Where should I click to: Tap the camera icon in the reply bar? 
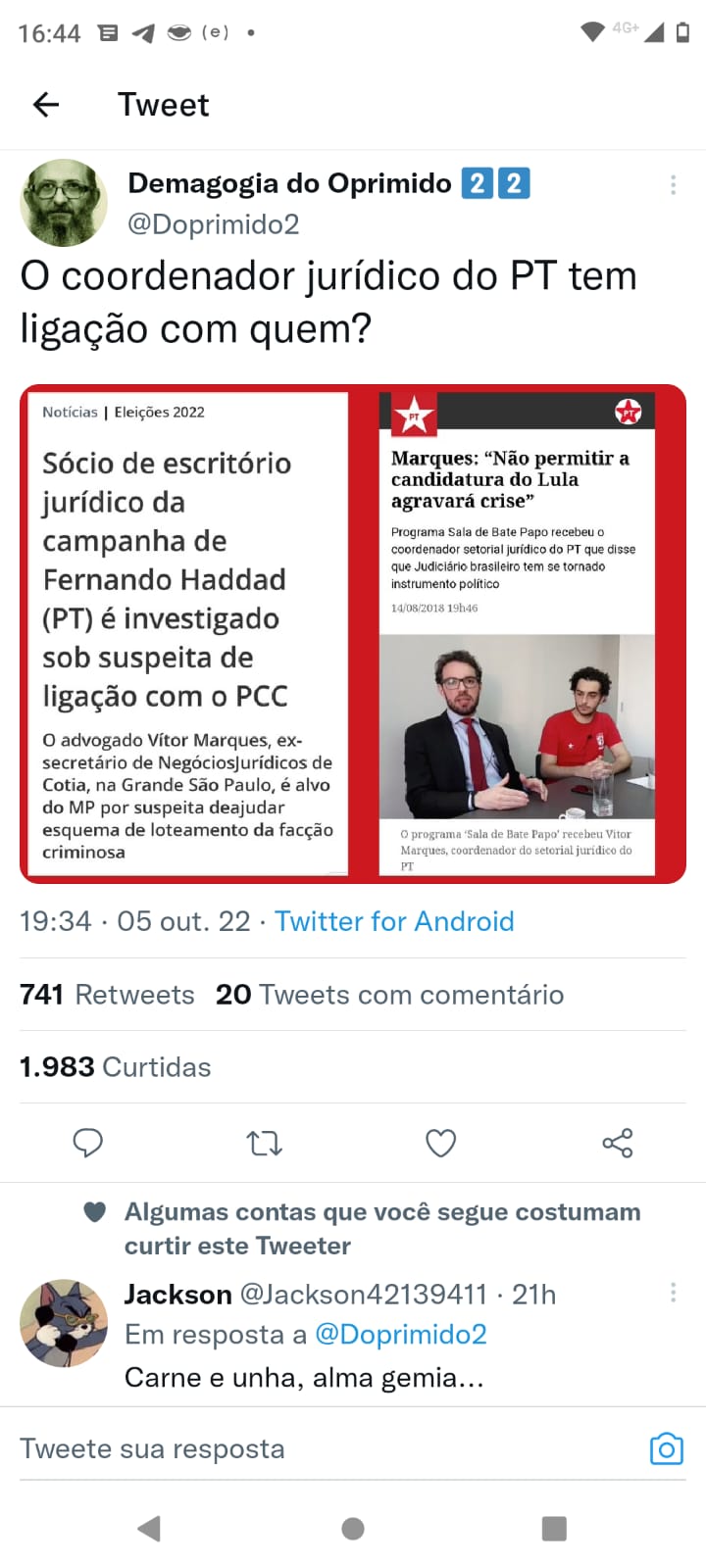pyautogui.click(x=667, y=1448)
